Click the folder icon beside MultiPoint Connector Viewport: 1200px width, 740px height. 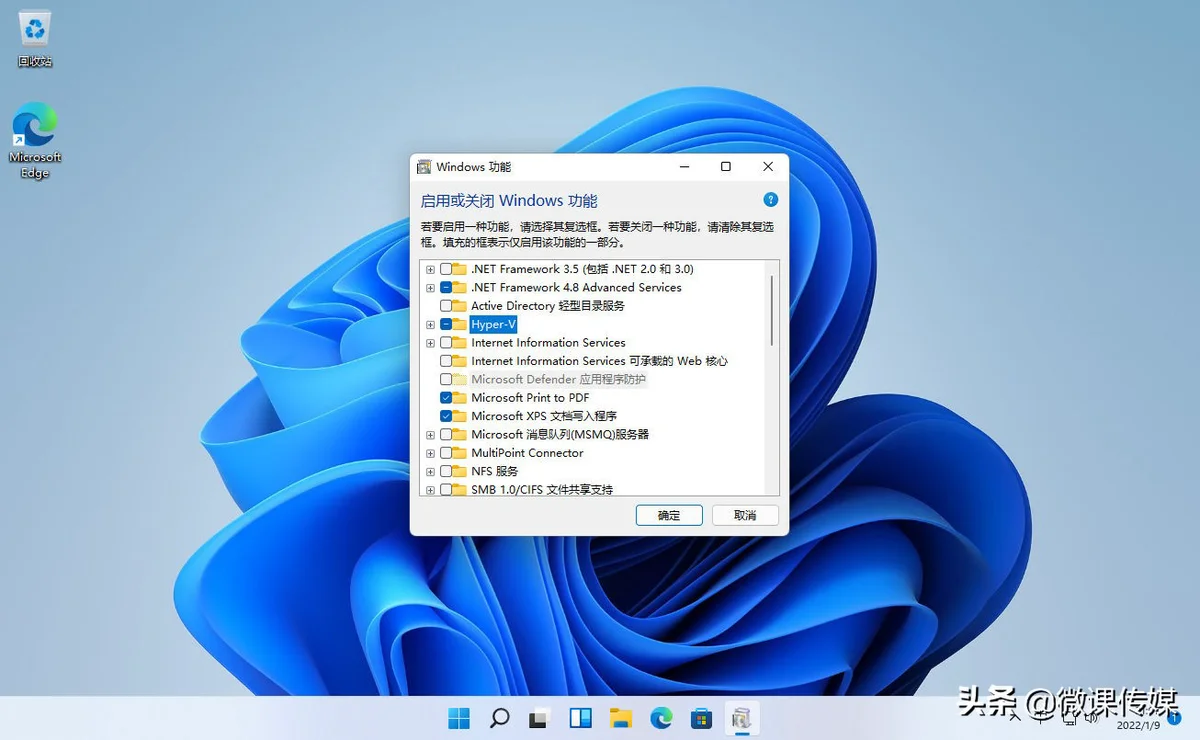pos(460,453)
